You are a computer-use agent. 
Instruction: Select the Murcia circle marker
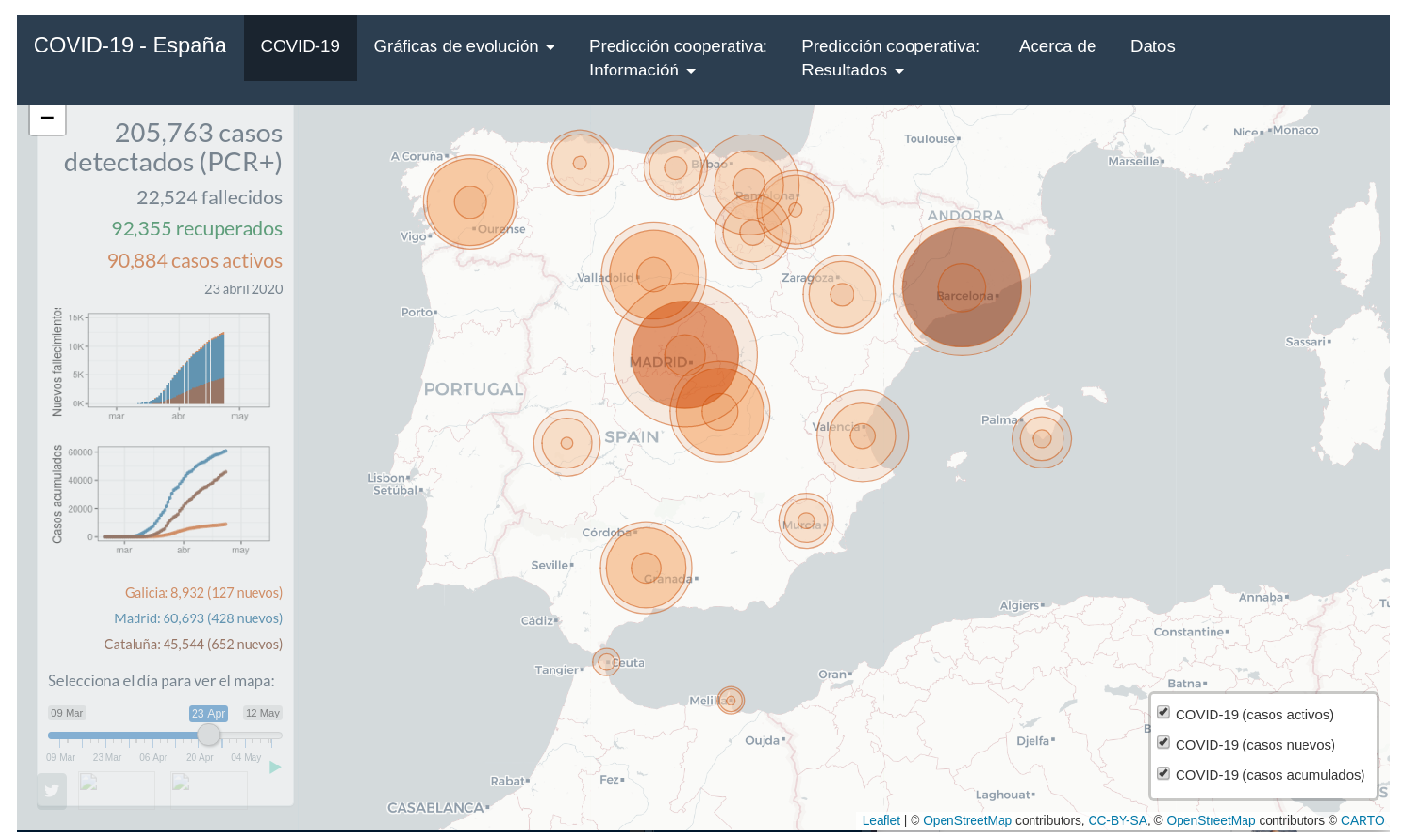pos(806,521)
